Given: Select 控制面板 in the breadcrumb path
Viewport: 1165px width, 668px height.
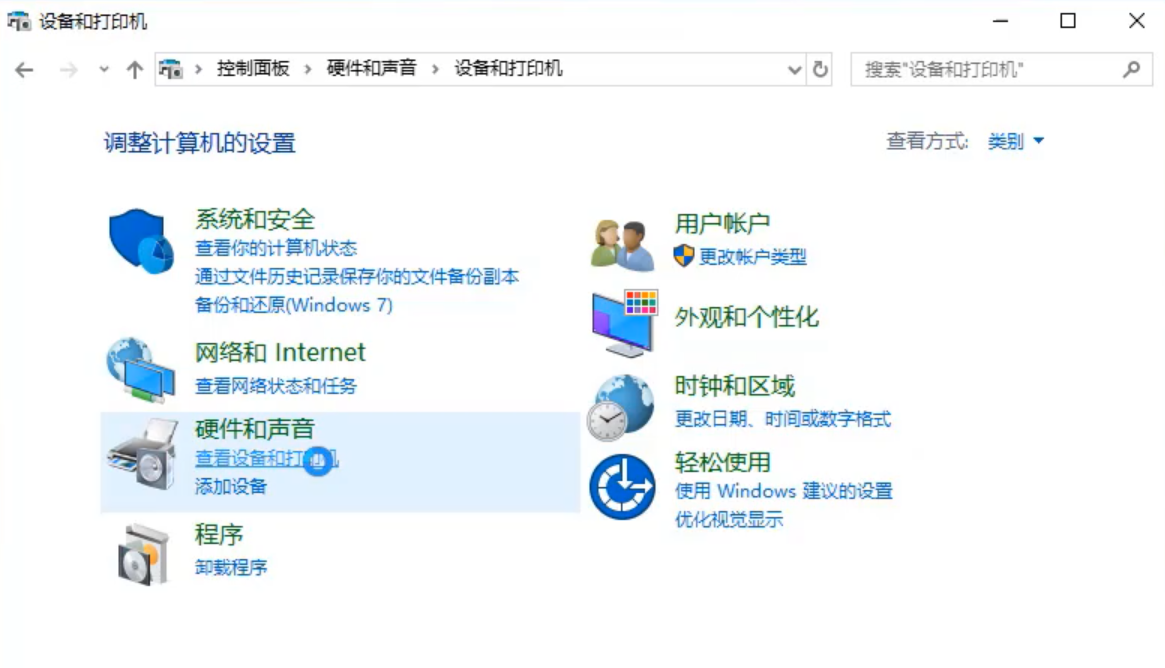Looking at the screenshot, I should (x=253, y=69).
